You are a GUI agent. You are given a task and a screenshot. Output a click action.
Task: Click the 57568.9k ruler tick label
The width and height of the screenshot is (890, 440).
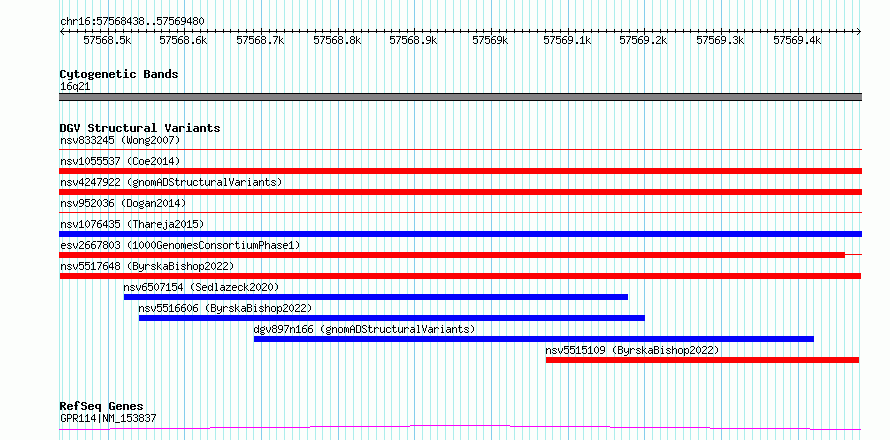pos(414,40)
